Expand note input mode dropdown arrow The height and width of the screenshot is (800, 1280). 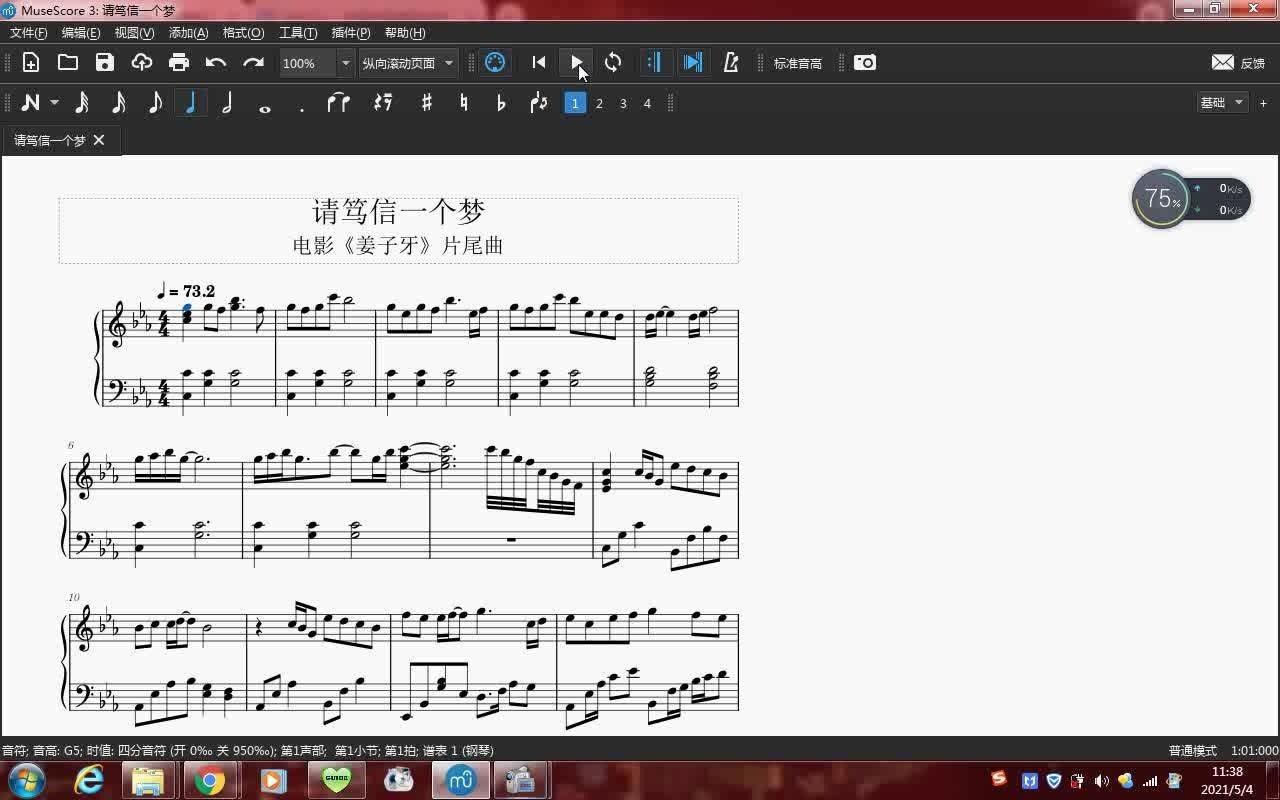(x=54, y=103)
